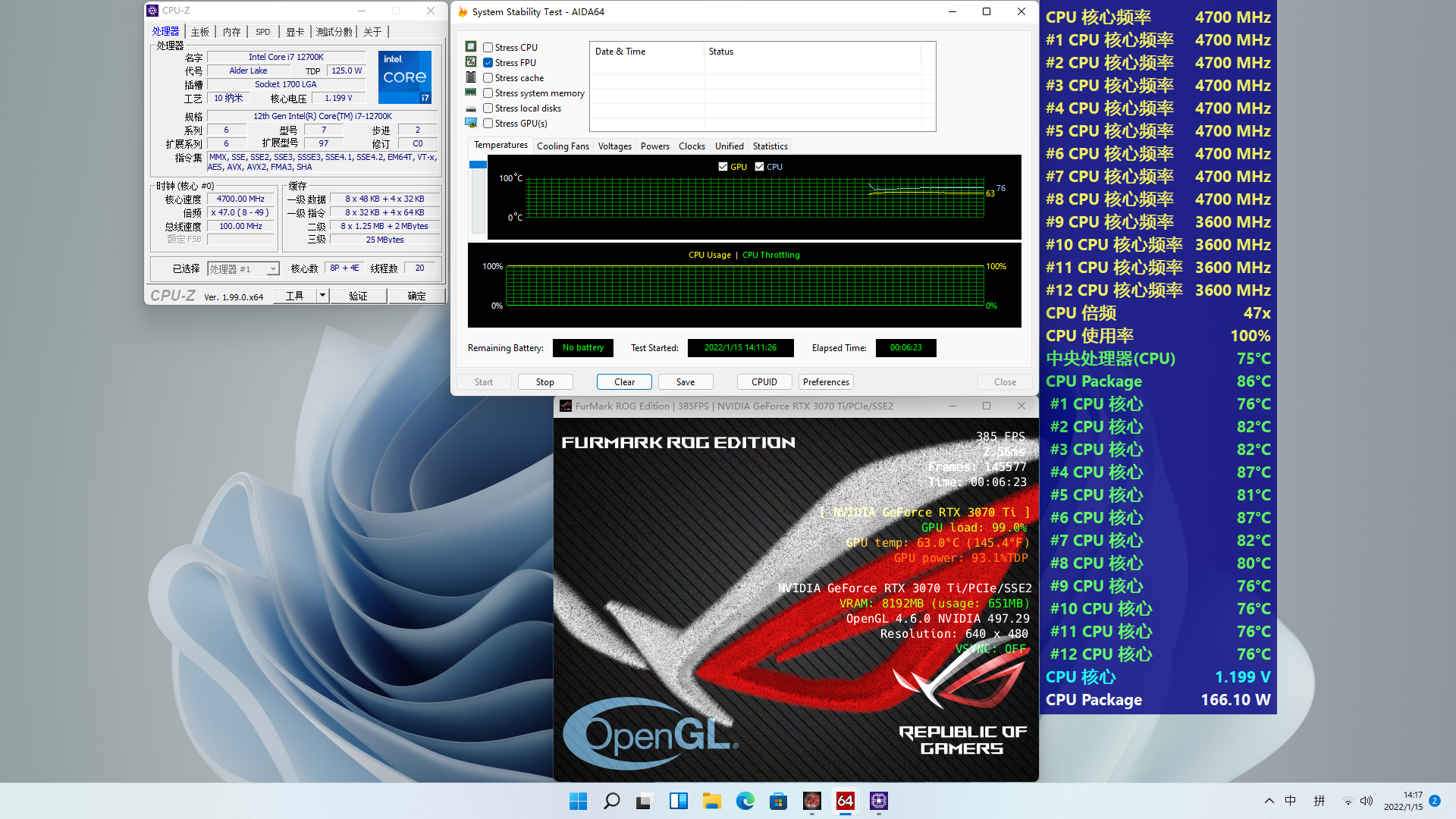Viewport: 1456px width, 819px height.
Task: Enable the Stress GPU(s) option
Action: click(x=488, y=124)
